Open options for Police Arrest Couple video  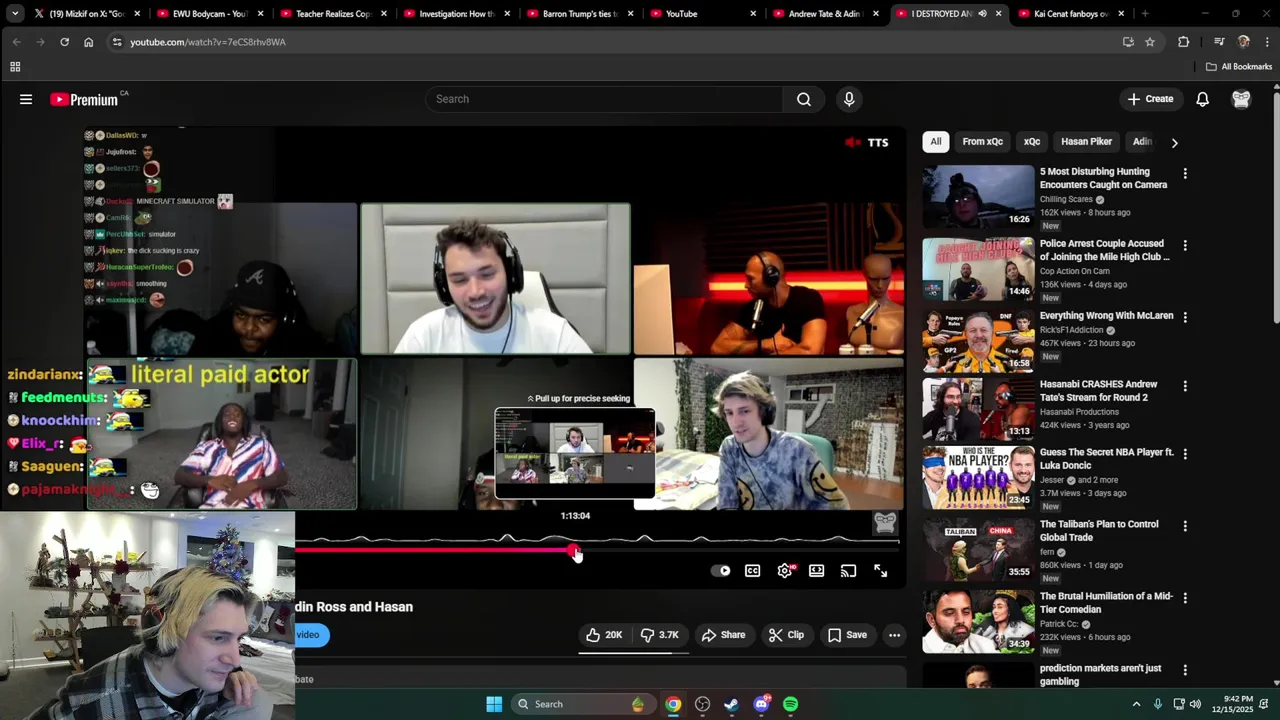pyautogui.click(x=1185, y=245)
